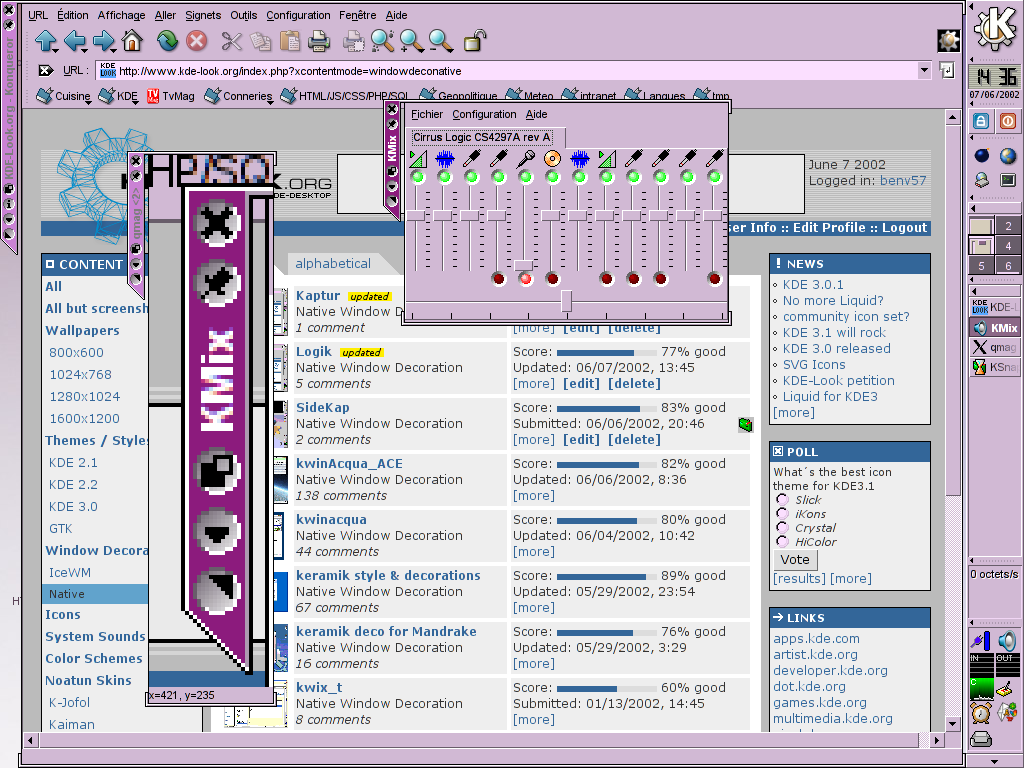1024x768 pixels.
Task: Launch the terminal from the panel
Action: click(1008, 180)
